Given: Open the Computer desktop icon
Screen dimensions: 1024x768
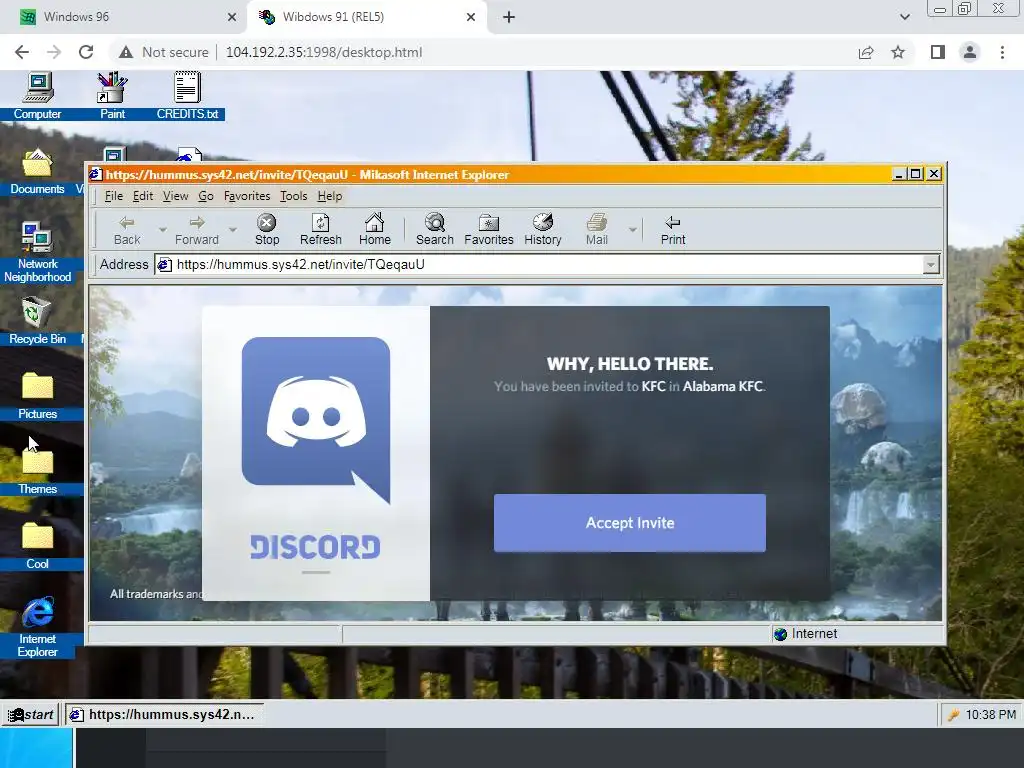Looking at the screenshot, I should tap(37, 95).
